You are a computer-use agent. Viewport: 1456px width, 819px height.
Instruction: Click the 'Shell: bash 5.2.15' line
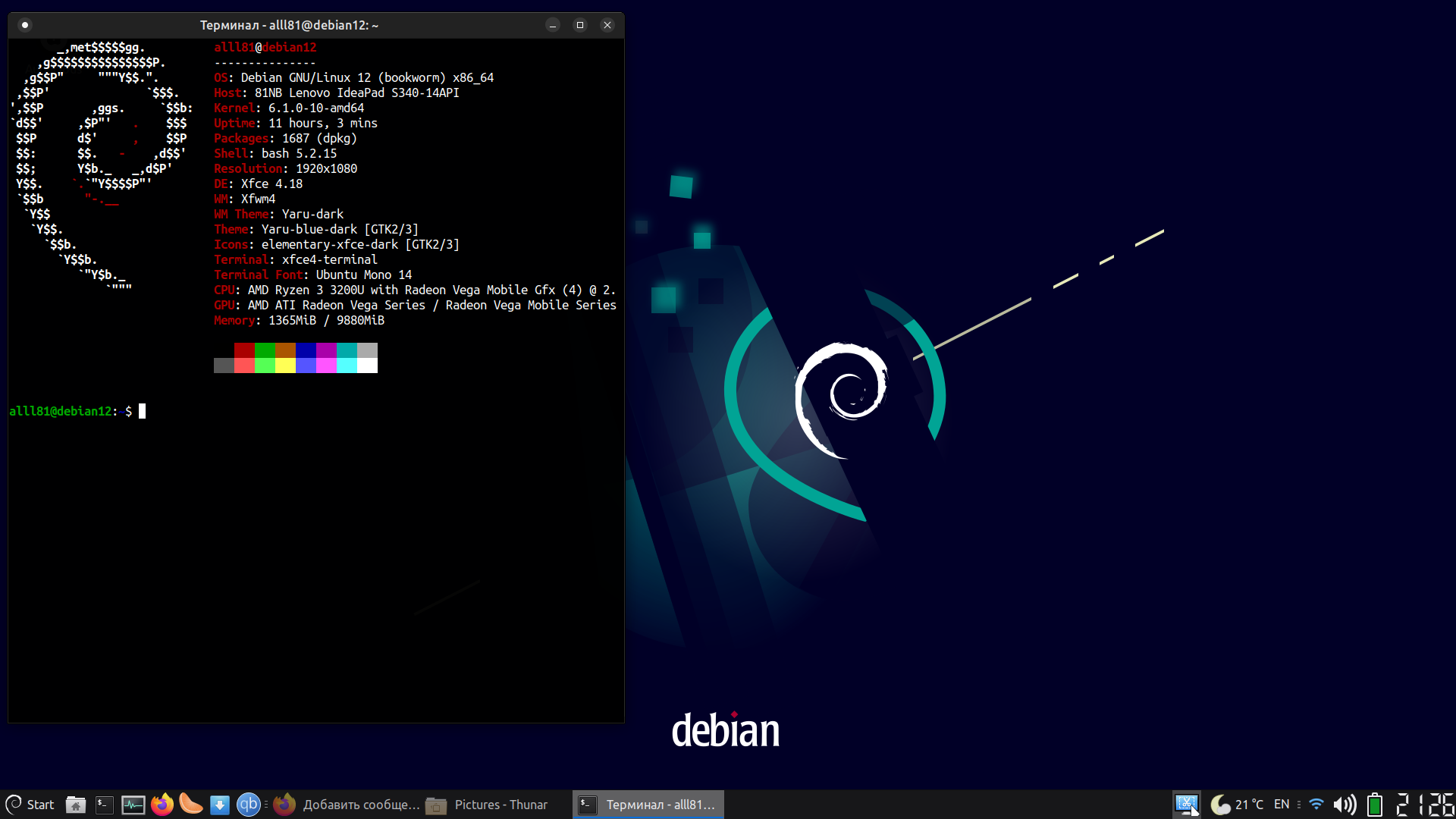(x=275, y=153)
